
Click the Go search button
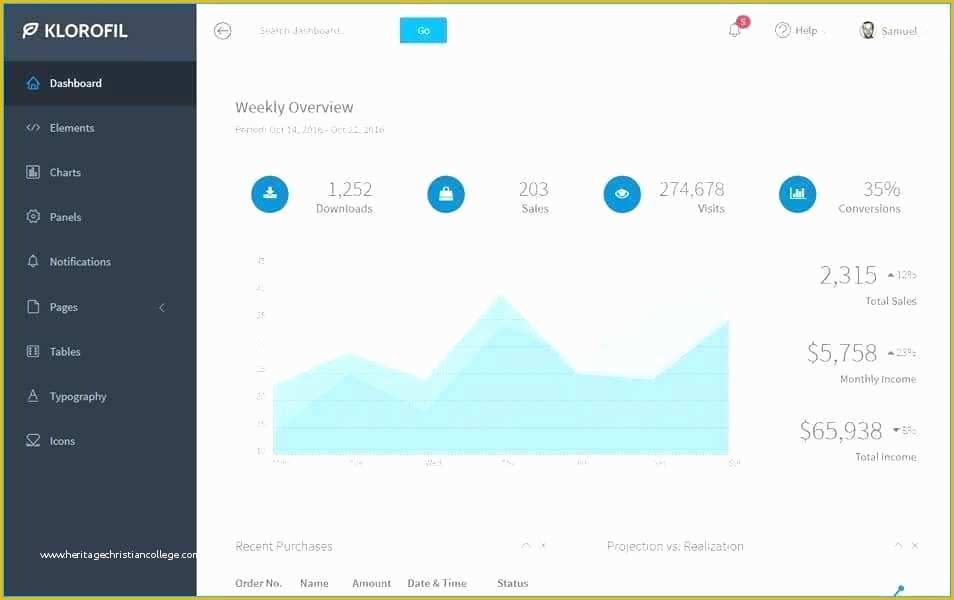(x=423, y=30)
